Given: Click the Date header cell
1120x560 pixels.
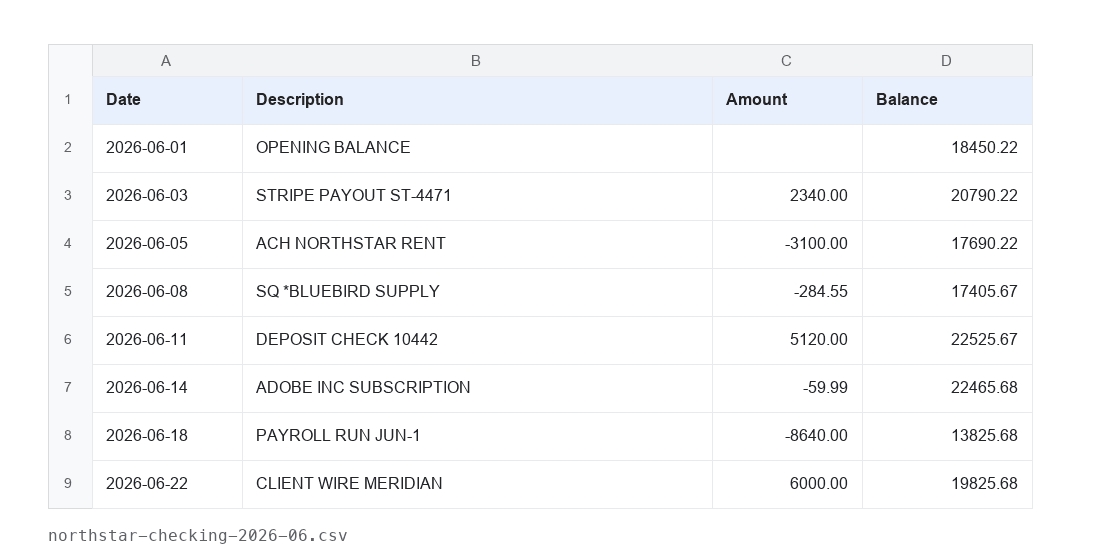Looking at the screenshot, I should [x=167, y=101].
